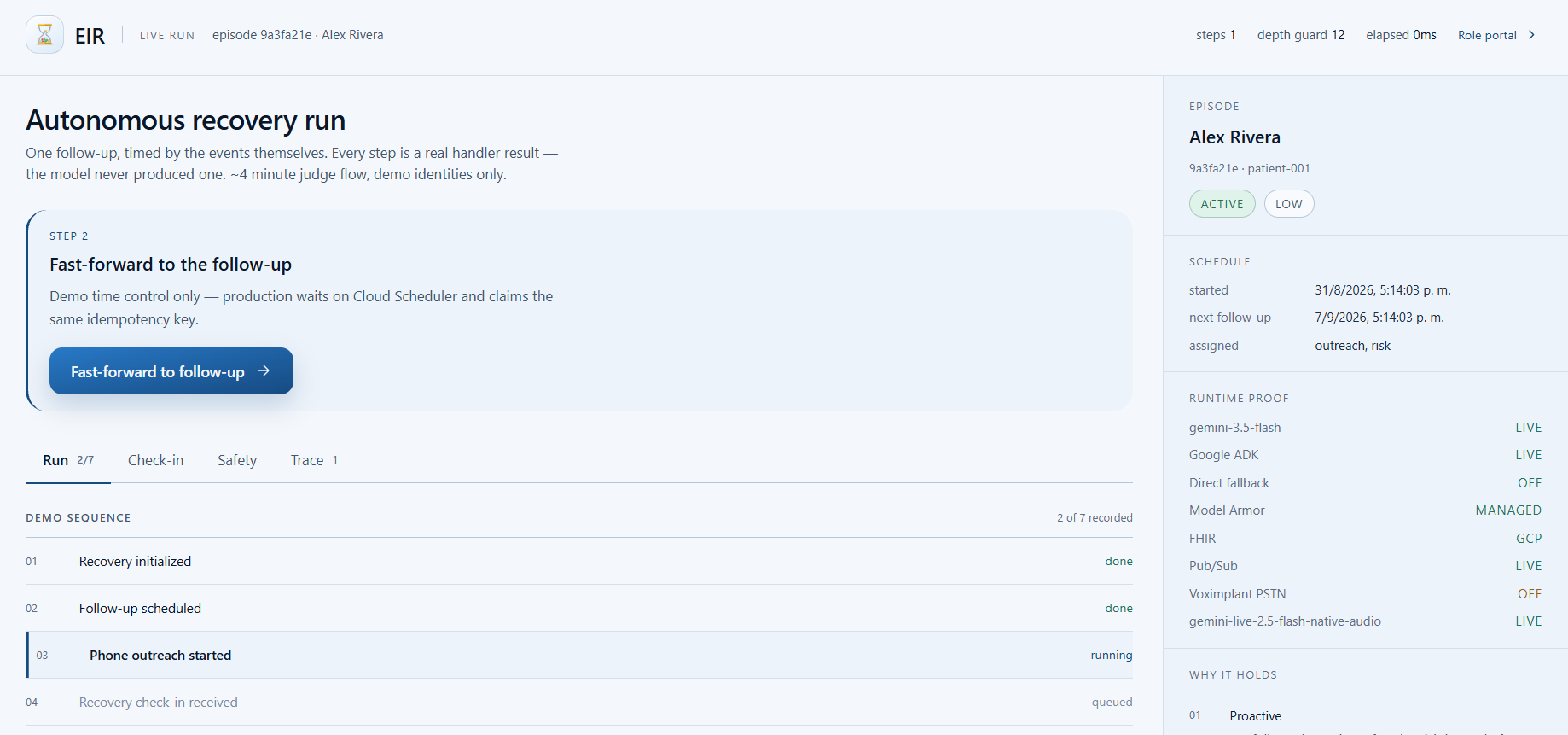Select the Recovery initialized step row
Viewport: 1568px width, 735px height.
tap(579, 561)
